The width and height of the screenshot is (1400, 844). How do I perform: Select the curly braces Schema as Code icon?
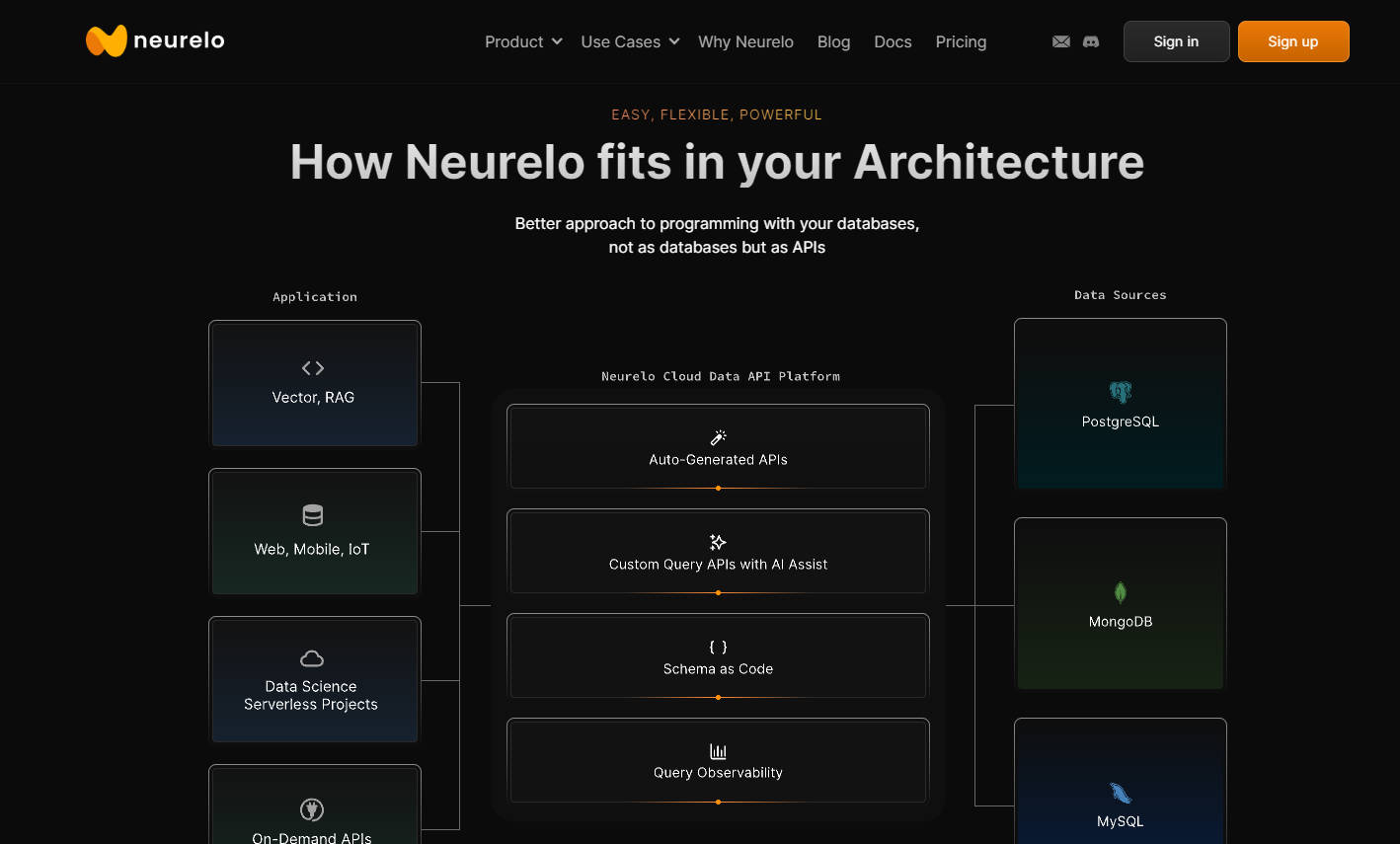click(x=718, y=647)
